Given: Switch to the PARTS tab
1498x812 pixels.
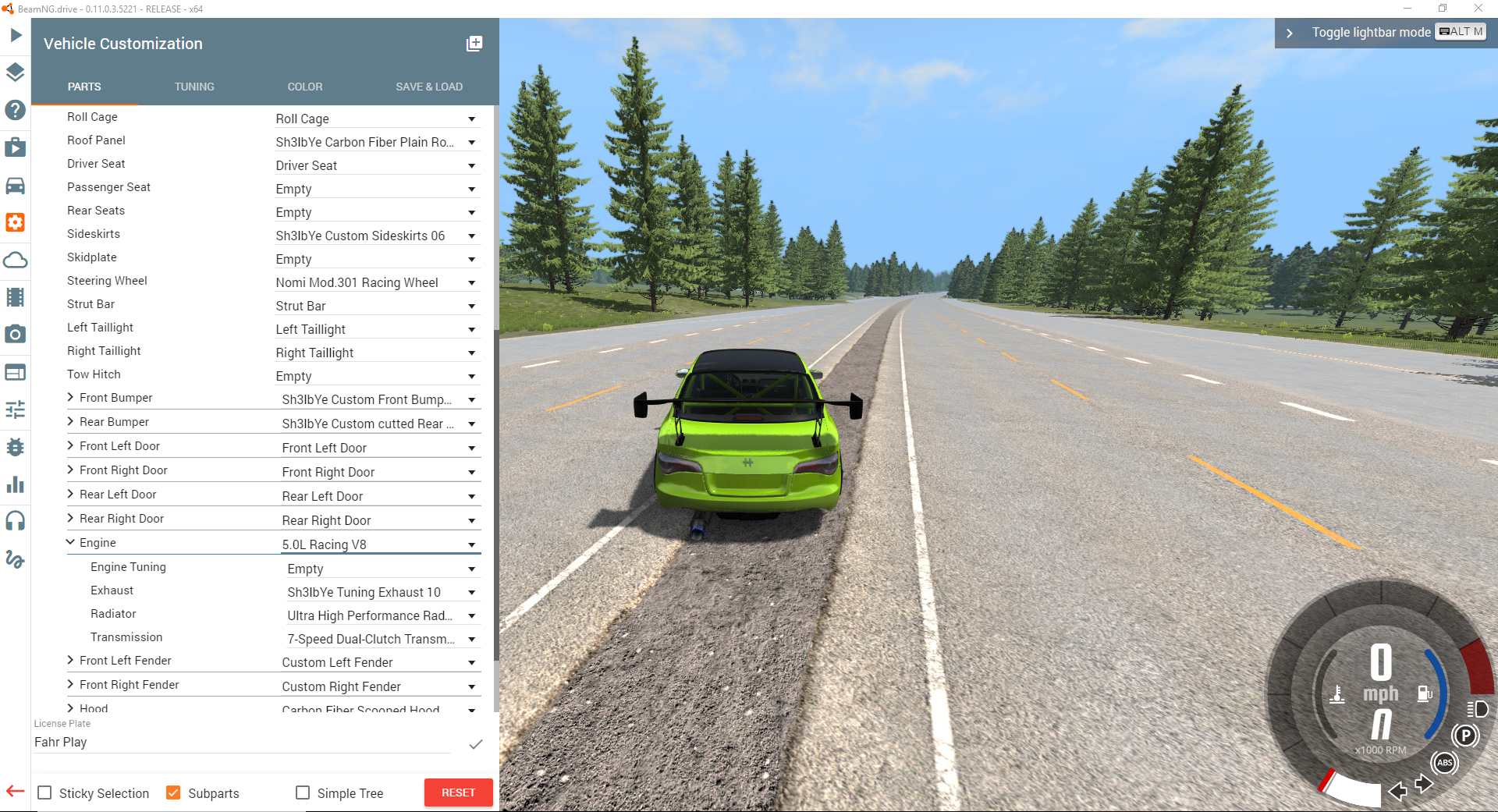Looking at the screenshot, I should tap(84, 87).
